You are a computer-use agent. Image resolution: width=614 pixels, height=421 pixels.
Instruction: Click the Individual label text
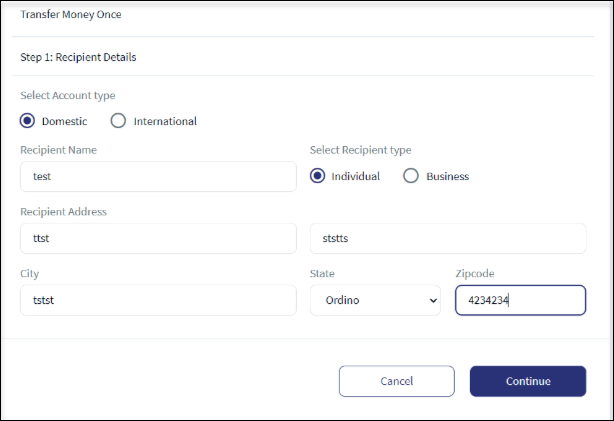[x=356, y=176]
